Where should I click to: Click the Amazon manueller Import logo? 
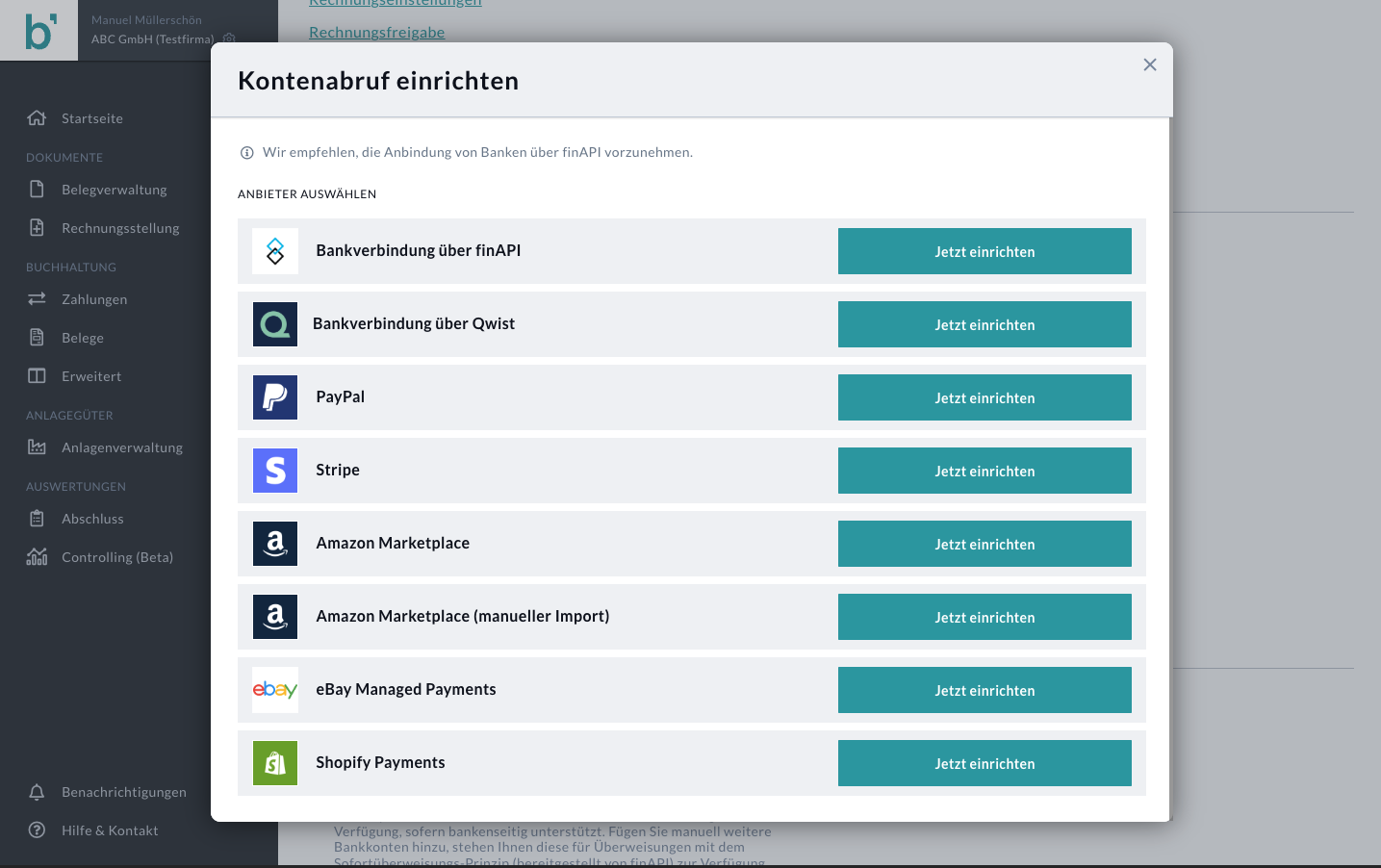(x=275, y=617)
